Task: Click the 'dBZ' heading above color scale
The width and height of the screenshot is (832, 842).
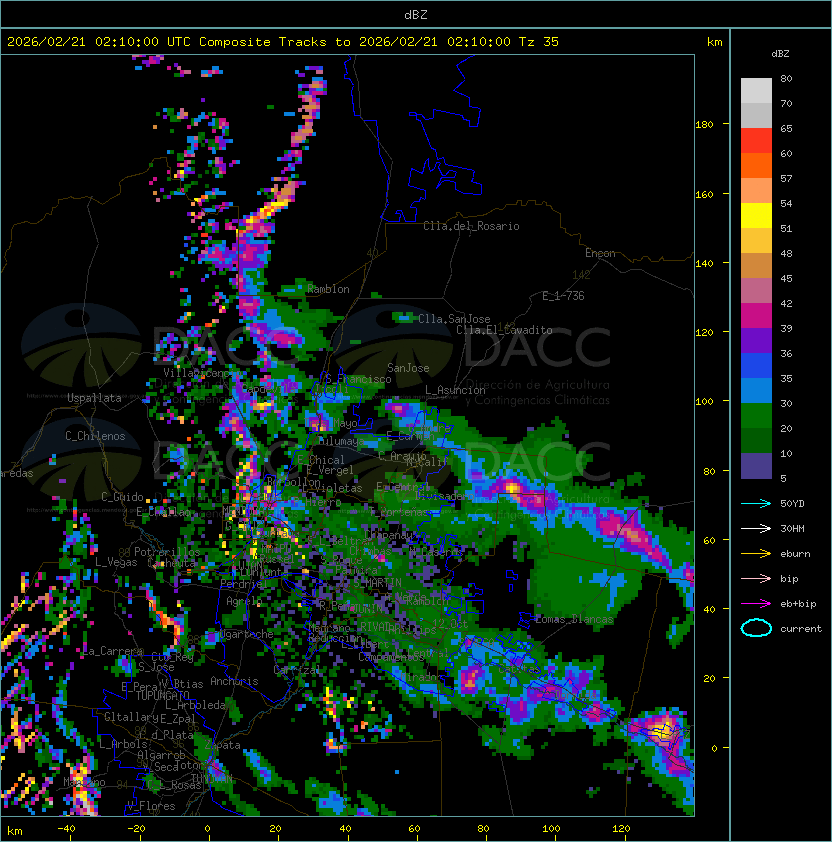Action: pos(780,53)
